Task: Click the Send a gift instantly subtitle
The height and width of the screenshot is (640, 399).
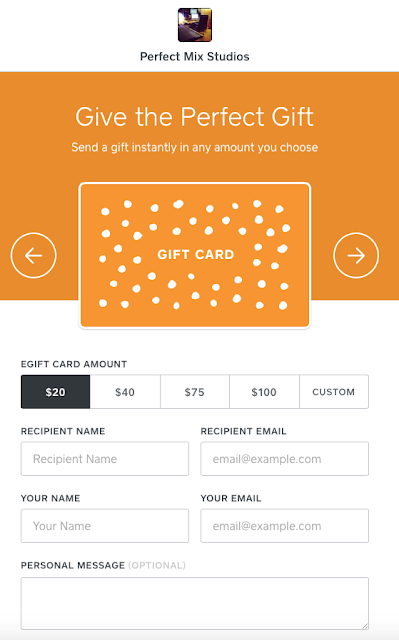Action: [x=195, y=147]
